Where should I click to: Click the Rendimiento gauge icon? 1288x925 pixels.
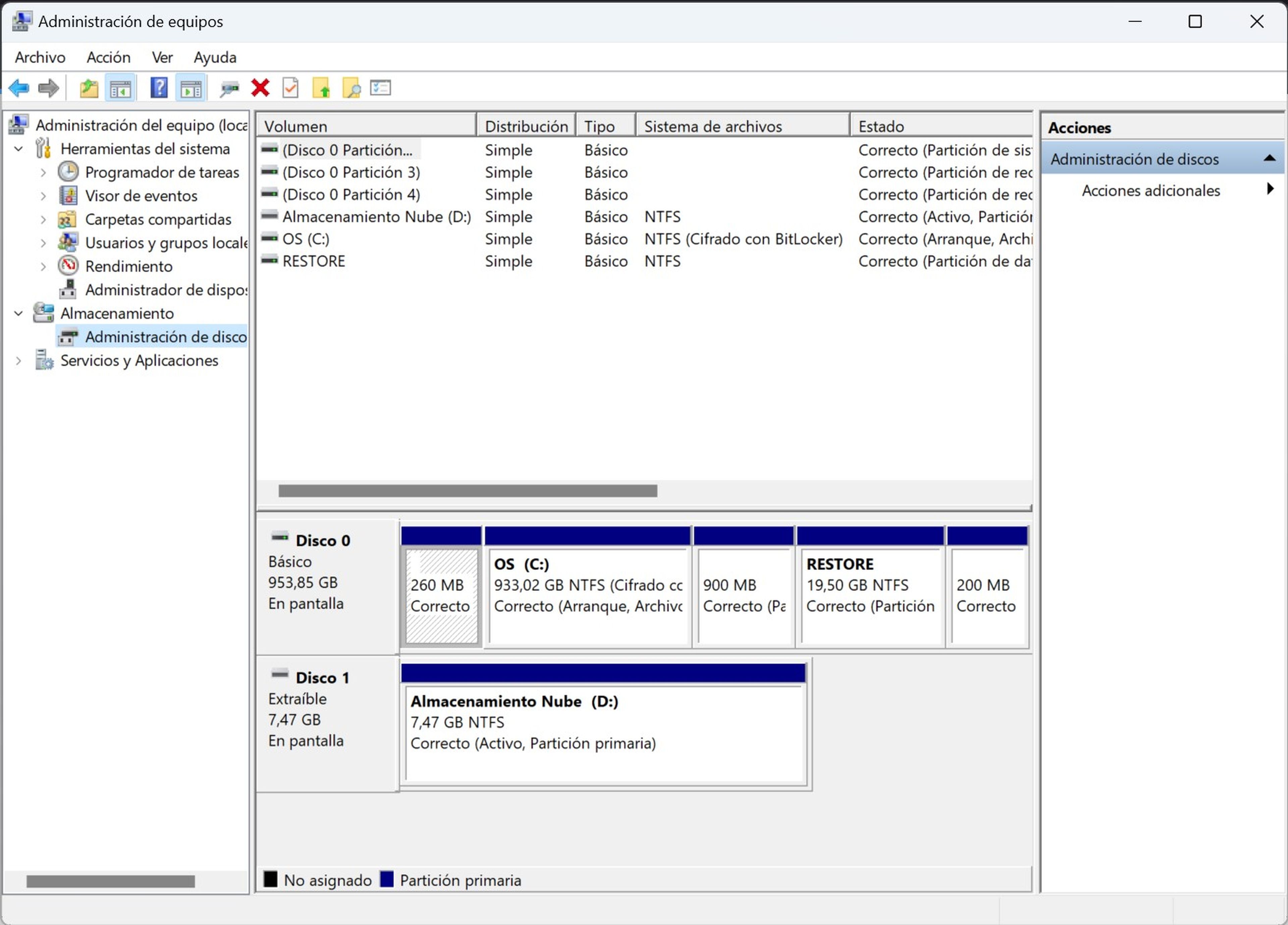68,265
